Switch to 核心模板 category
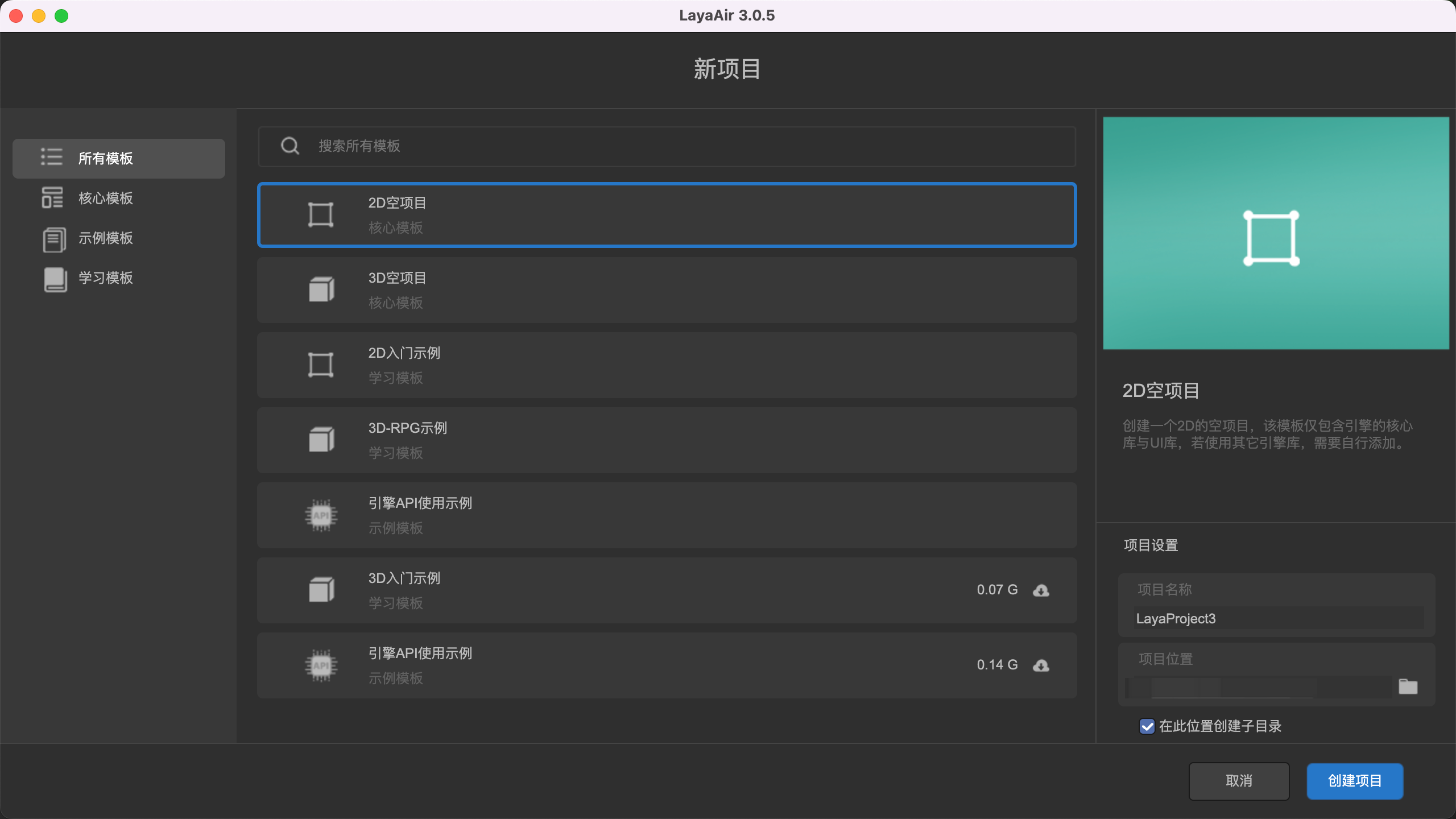The height and width of the screenshot is (819, 1456). (x=106, y=198)
